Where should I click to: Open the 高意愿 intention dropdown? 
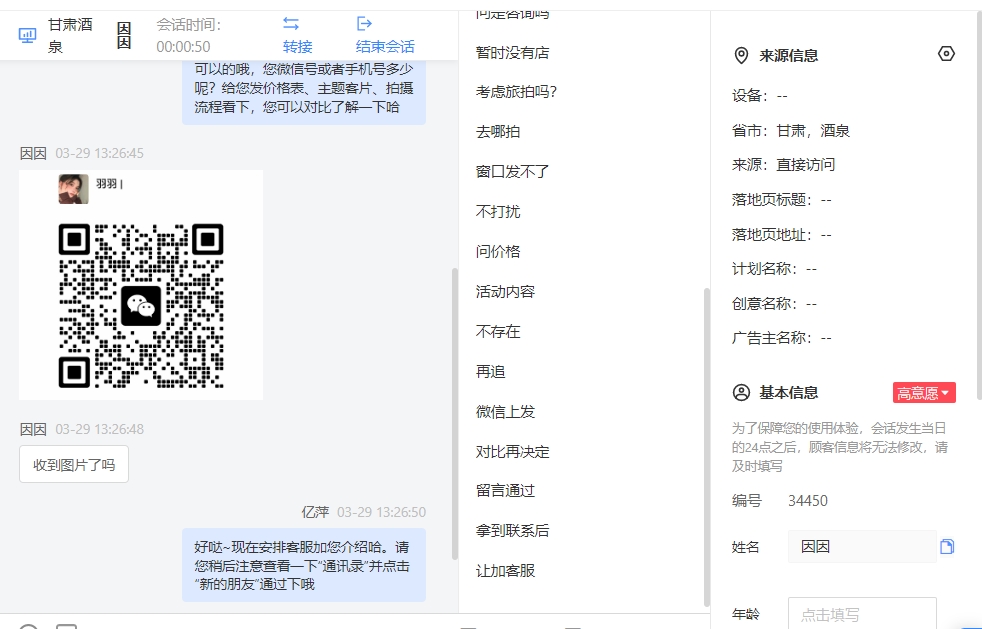[x=924, y=393]
